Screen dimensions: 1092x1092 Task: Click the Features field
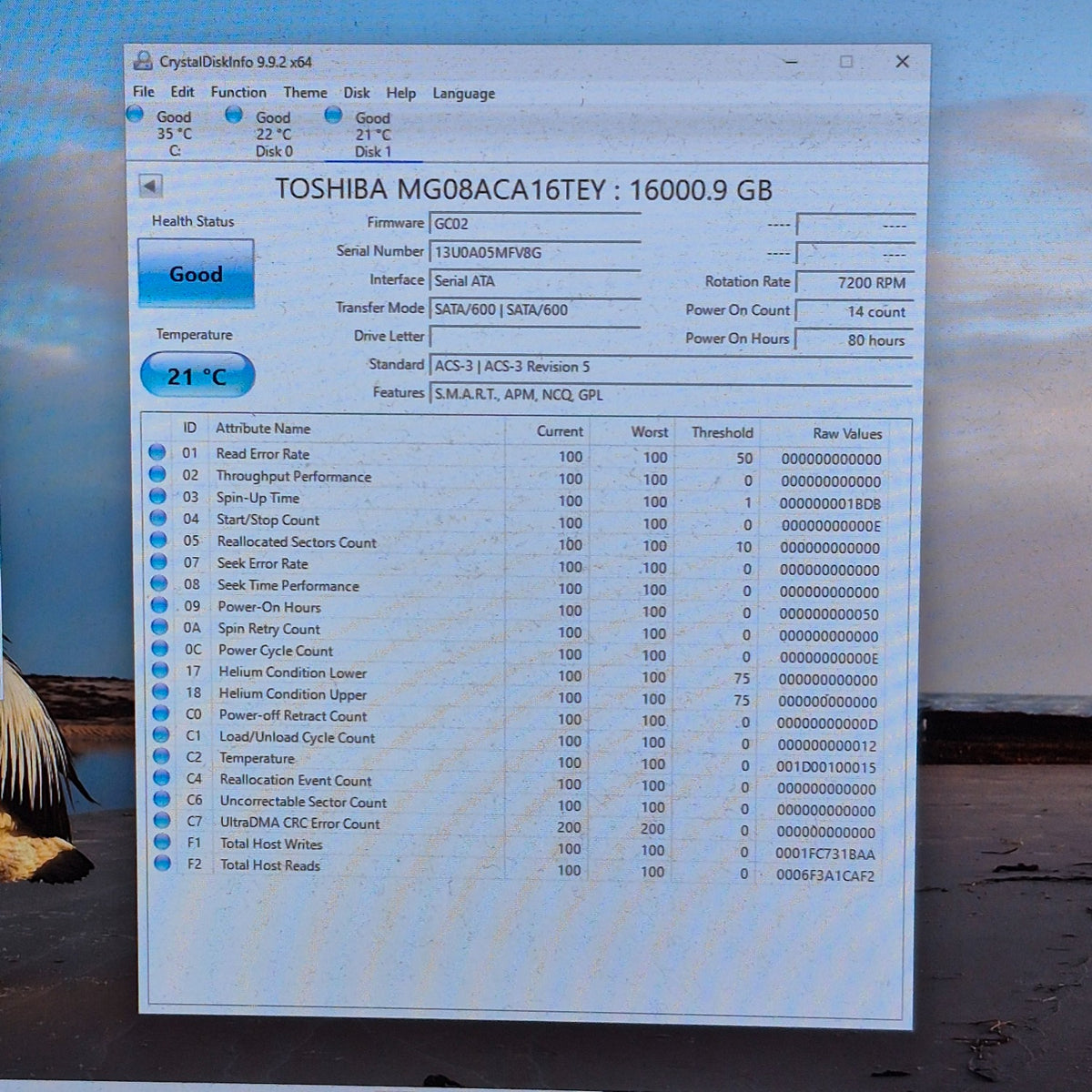[671, 395]
